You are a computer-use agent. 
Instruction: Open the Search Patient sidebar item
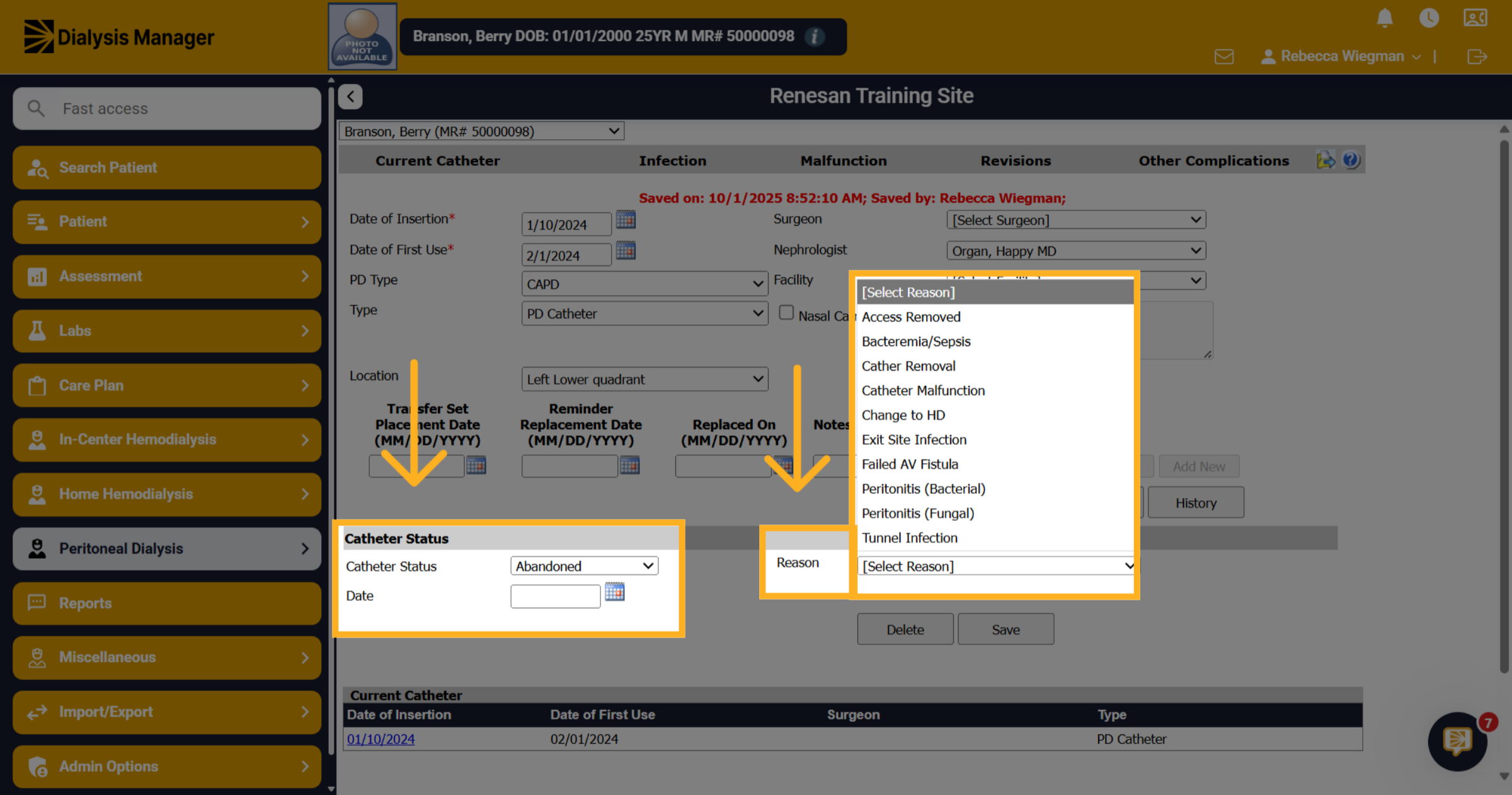[167, 168]
